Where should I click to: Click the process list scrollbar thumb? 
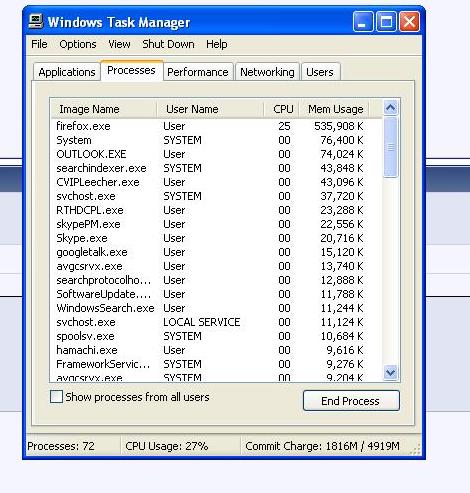point(390,147)
